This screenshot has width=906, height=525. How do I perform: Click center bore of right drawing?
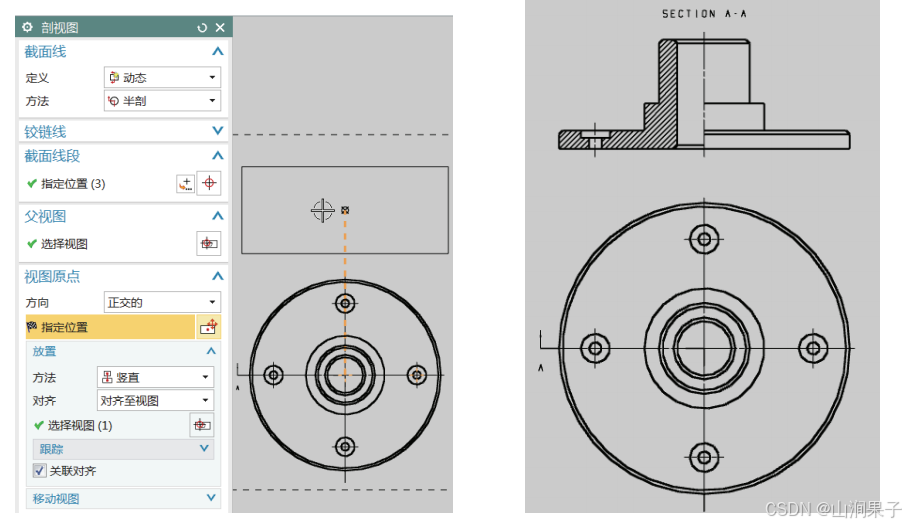[704, 348]
